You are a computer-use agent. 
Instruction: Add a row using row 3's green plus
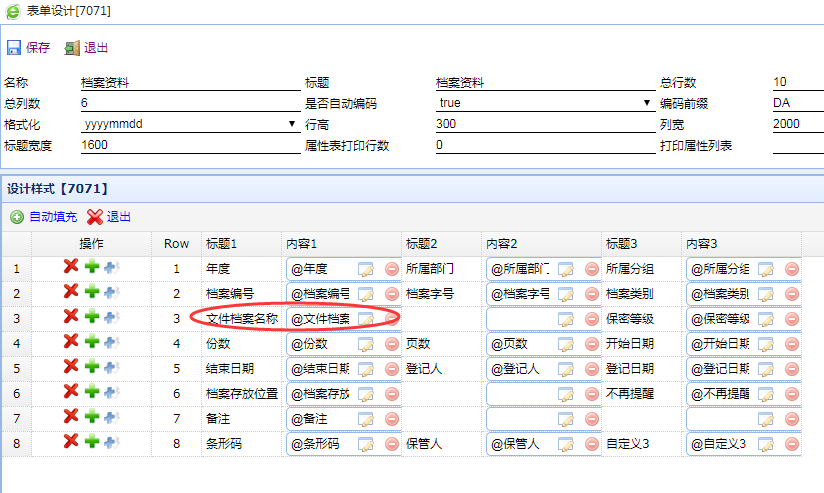point(91,317)
